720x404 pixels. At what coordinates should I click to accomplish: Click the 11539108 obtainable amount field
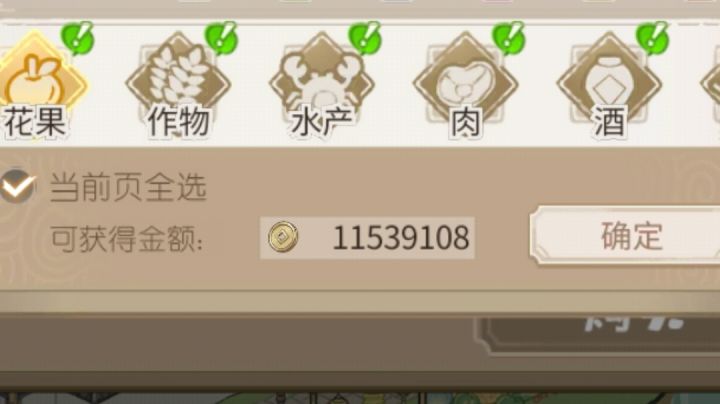click(367, 238)
